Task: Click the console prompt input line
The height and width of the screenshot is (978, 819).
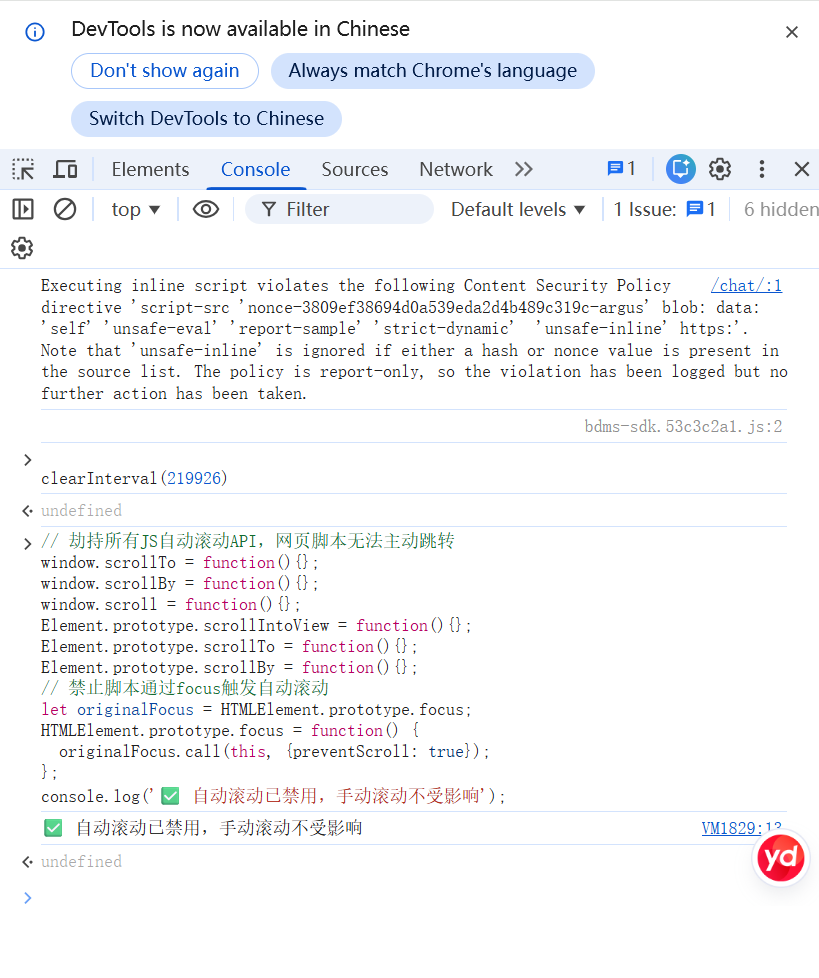Action: pyautogui.click(x=412, y=898)
